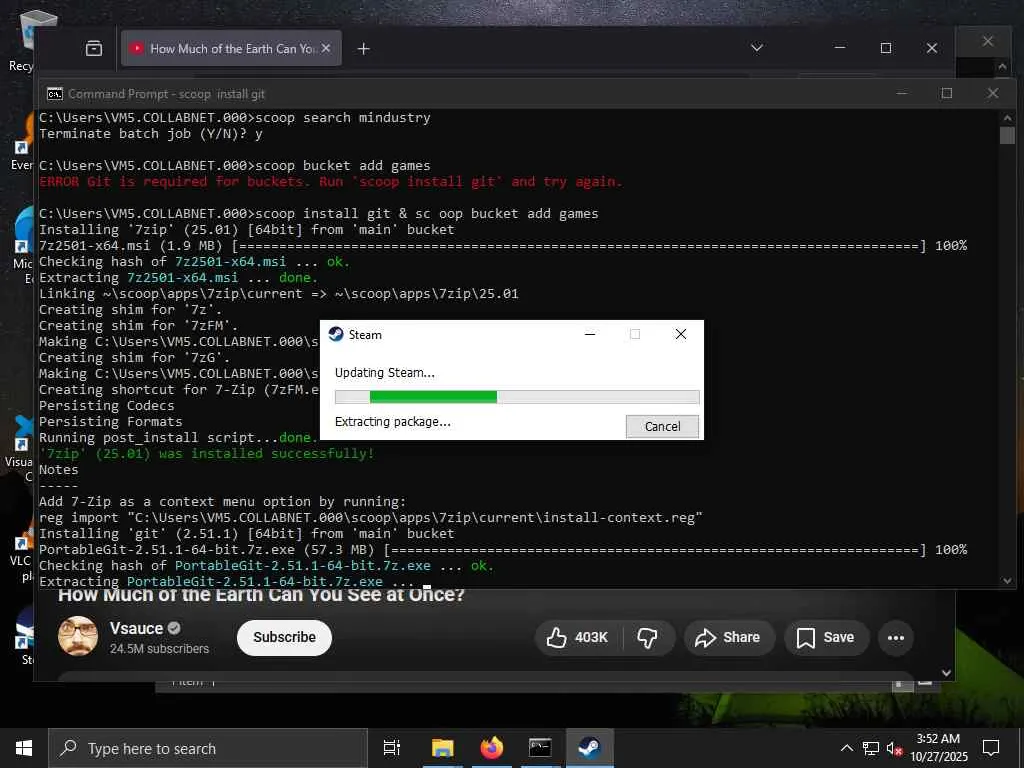Click the taskbar search box
This screenshot has height=768, width=1024.
[x=208, y=748]
